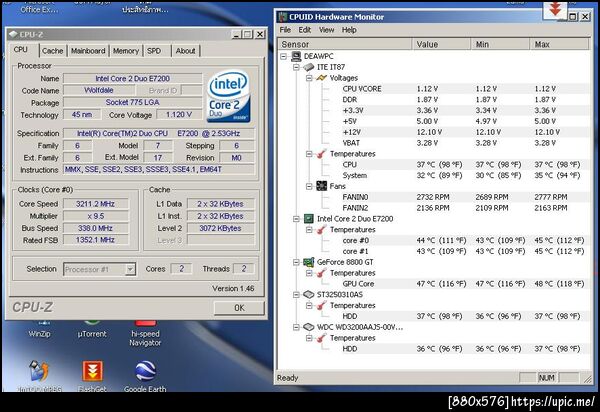Click the CPUID Hardware Monitor title bar icon
Viewport: 600px width, 412px height.
[x=283, y=17]
